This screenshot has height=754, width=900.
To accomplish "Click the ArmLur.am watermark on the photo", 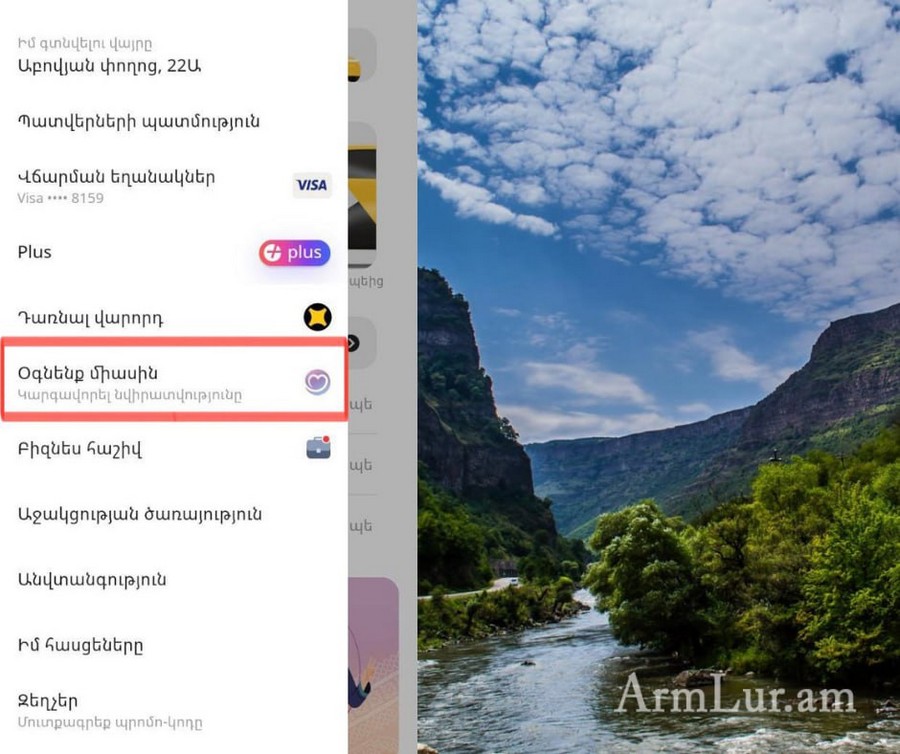I will pos(735,693).
